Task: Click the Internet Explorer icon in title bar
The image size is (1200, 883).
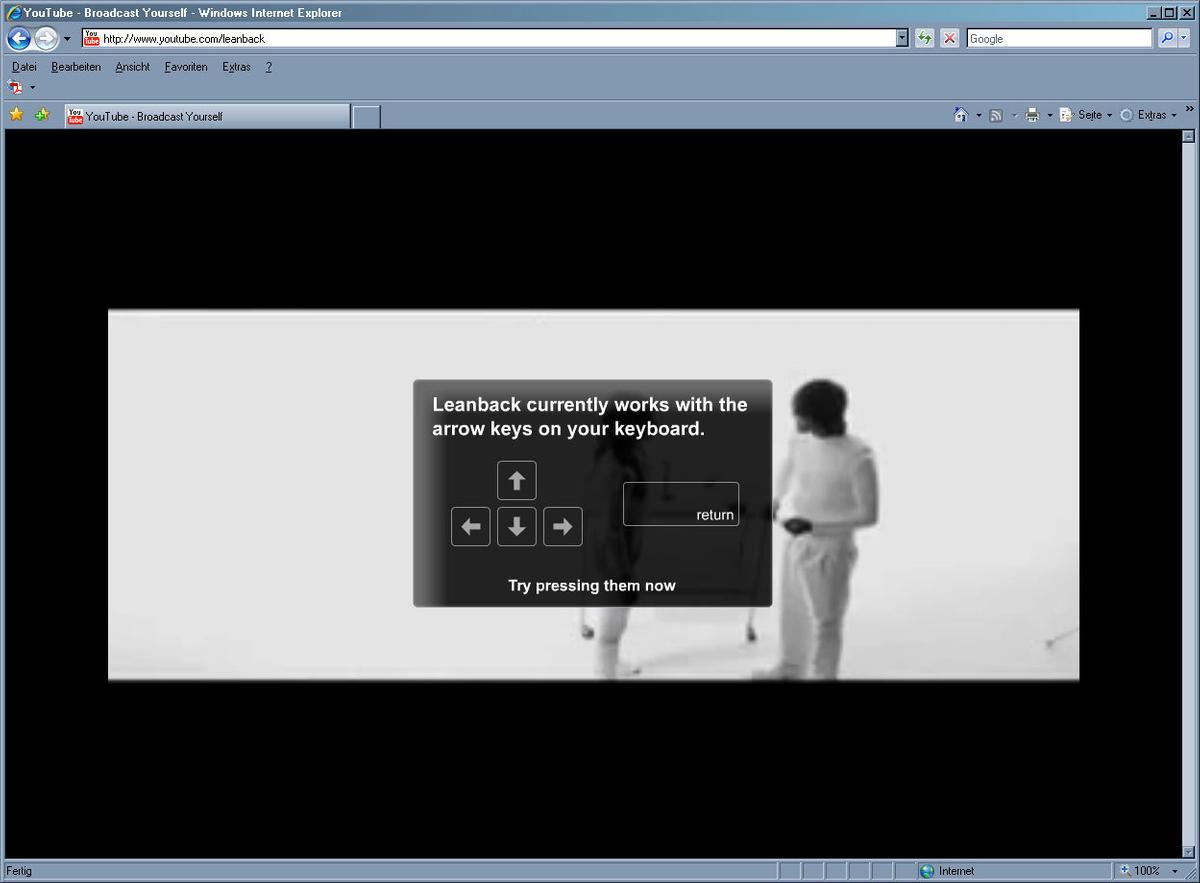Action: [14, 13]
